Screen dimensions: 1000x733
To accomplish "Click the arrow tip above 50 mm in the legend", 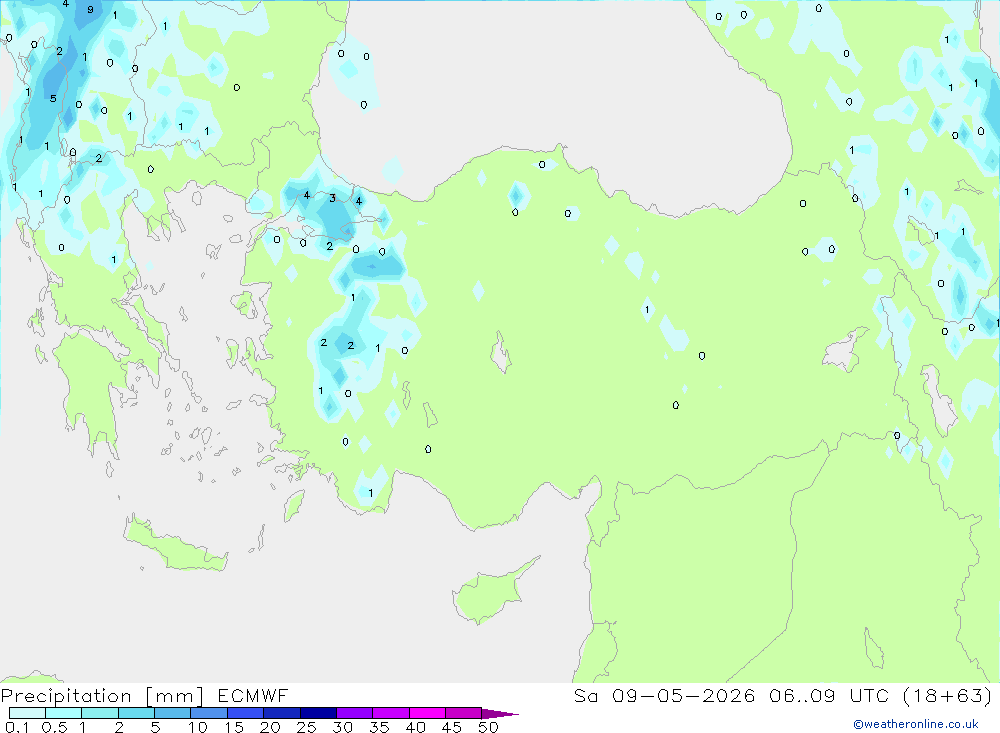I will (500, 713).
